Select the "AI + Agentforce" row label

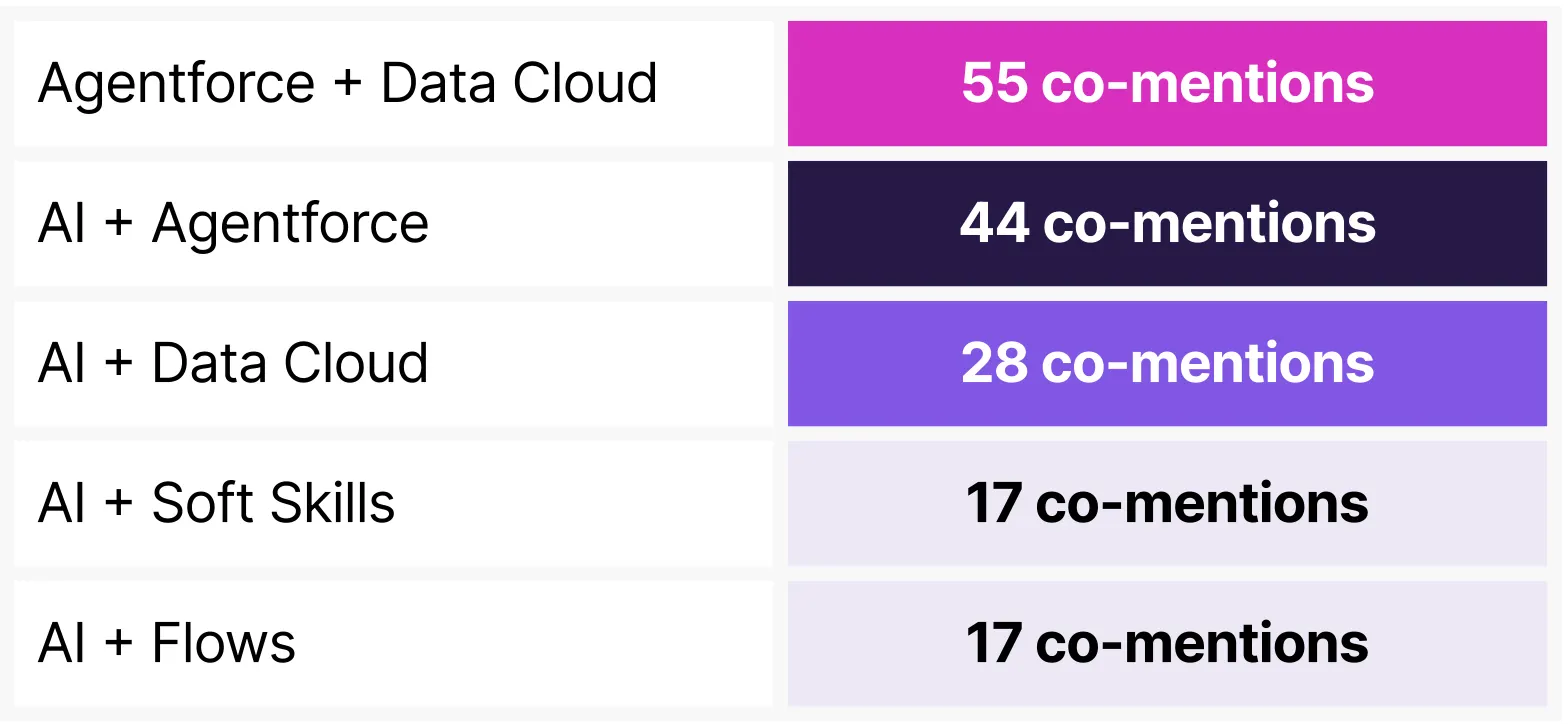tap(233, 223)
